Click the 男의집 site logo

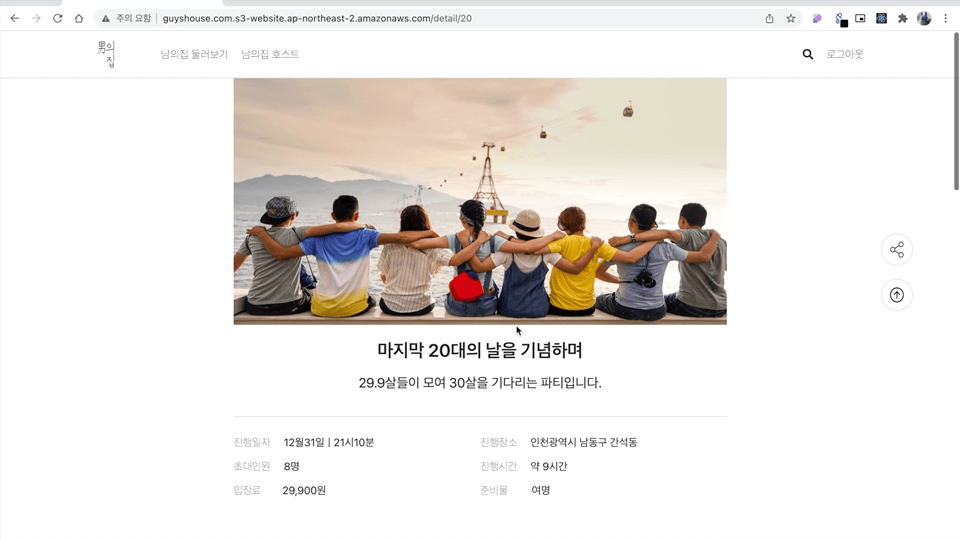click(107, 54)
